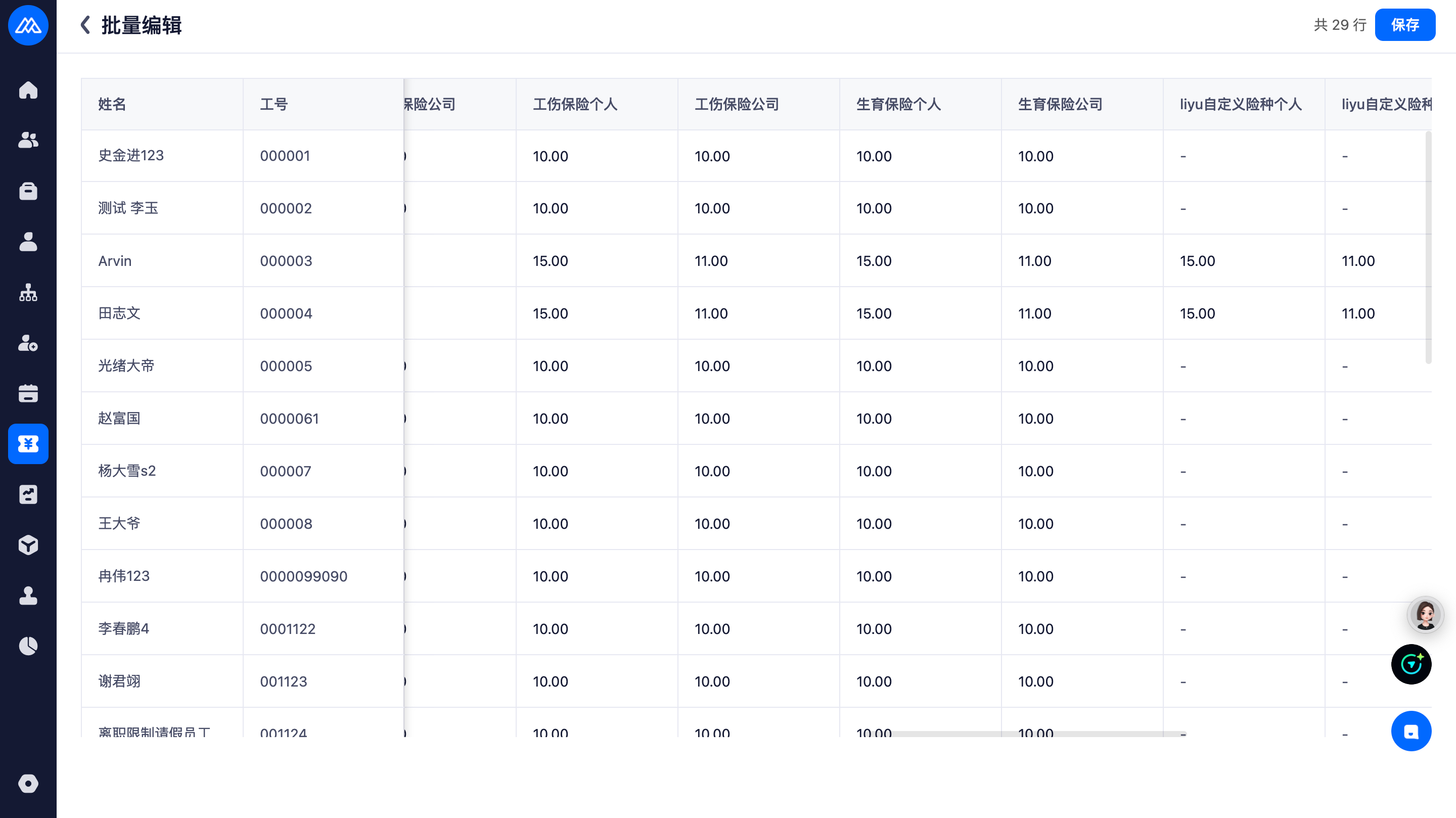Open the 3D cube sidebar icon
Viewport: 1456px width, 818px height.
coord(28,545)
